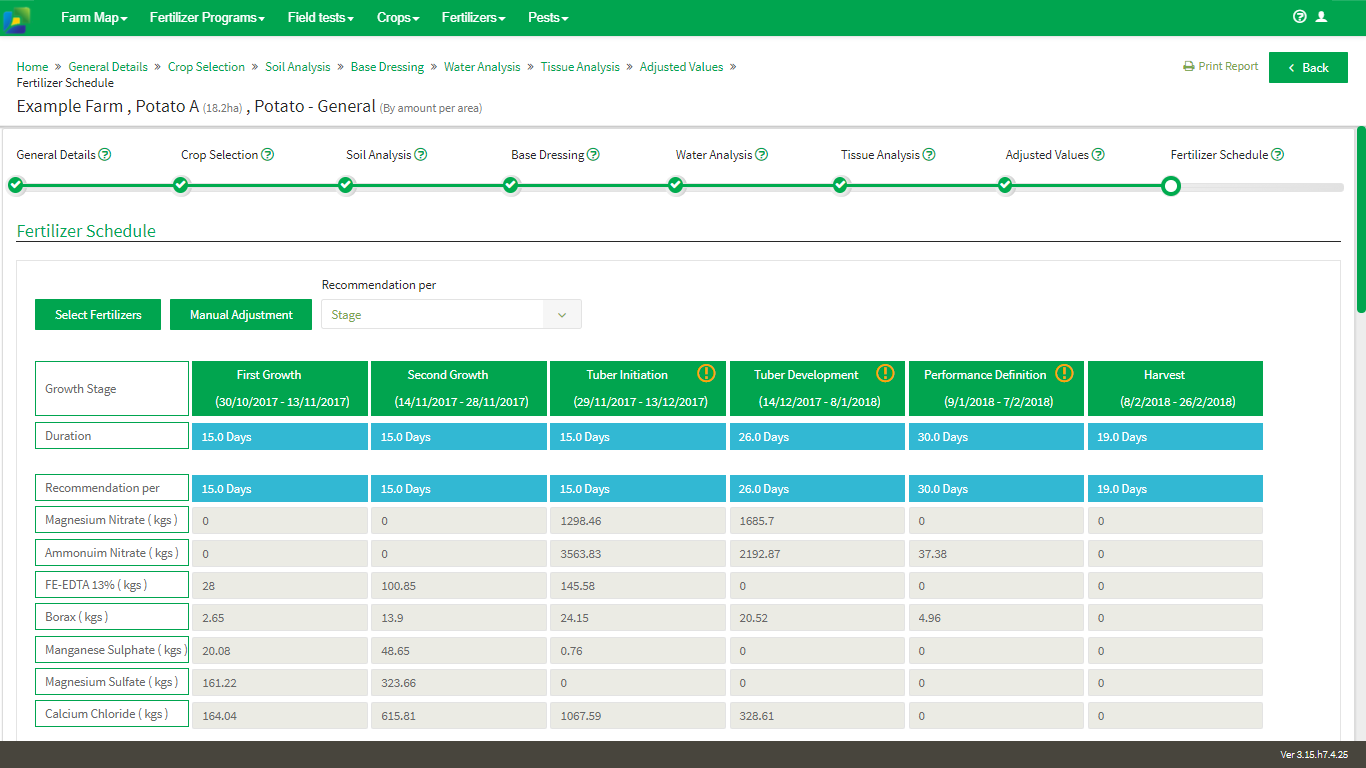Open the Water Analysis breadcrumb link
The height and width of the screenshot is (768, 1366).
pyautogui.click(x=482, y=67)
